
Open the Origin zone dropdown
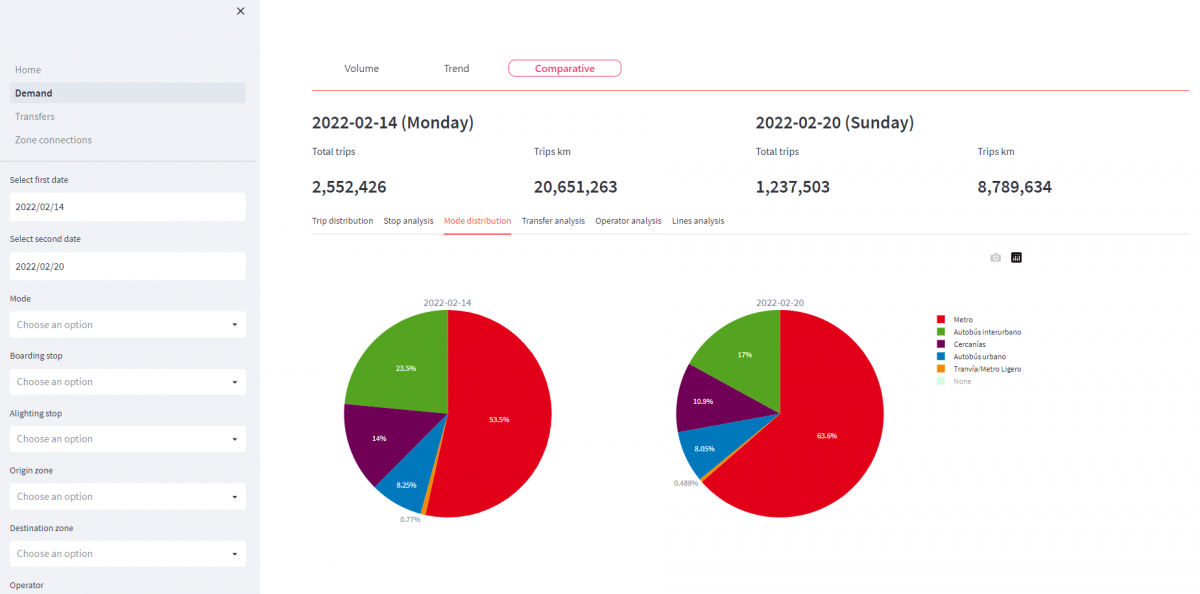click(127, 497)
